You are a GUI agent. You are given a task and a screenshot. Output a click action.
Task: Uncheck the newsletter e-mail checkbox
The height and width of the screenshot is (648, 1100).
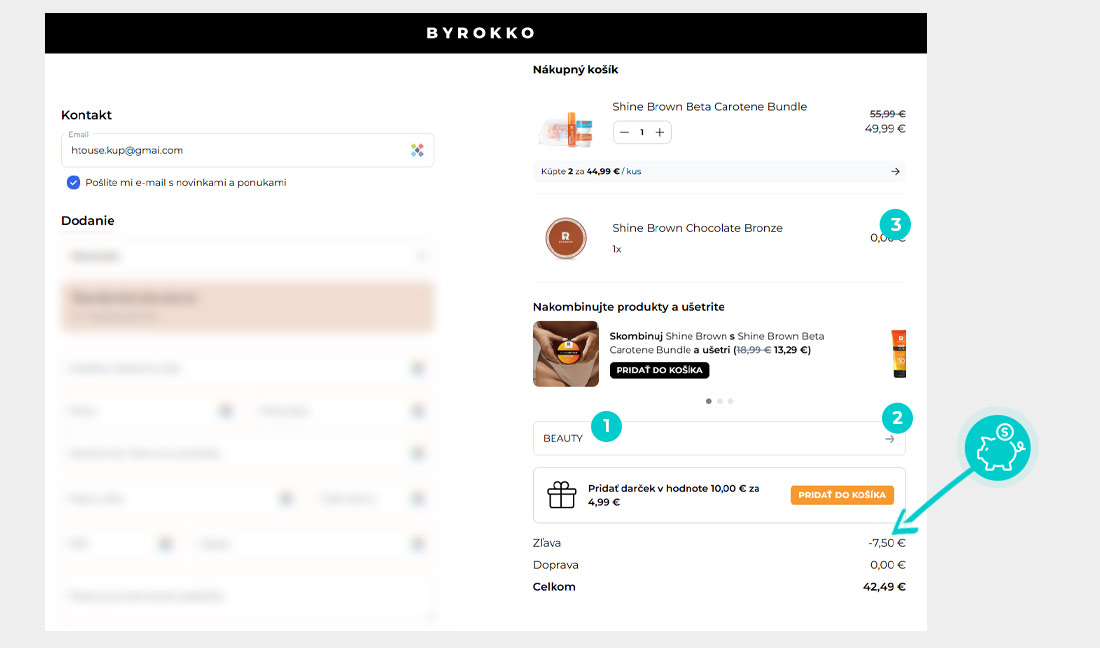(x=73, y=182)
